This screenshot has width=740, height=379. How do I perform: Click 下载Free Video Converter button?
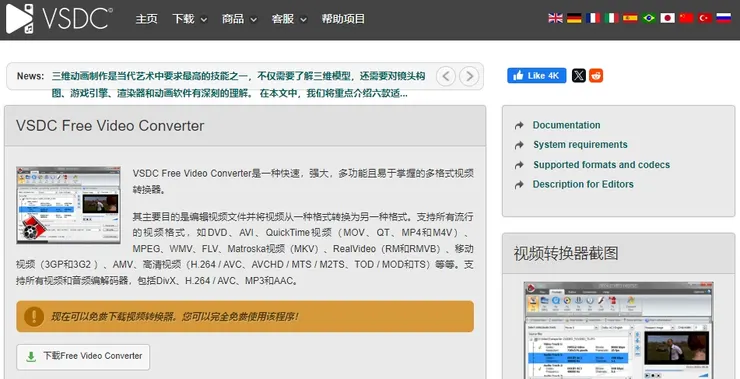point(83,357)
